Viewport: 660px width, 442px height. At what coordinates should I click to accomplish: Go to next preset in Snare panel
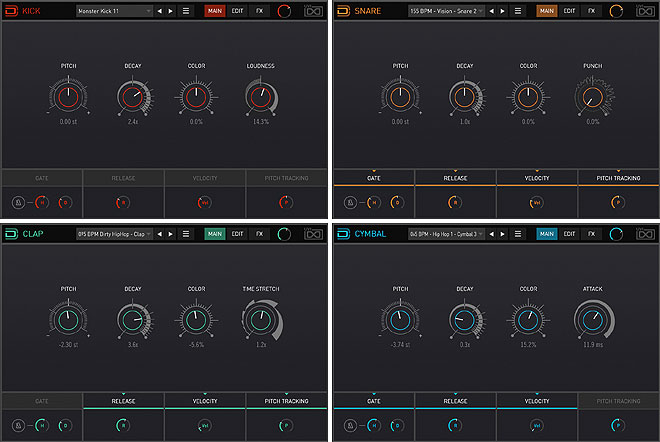502,11
